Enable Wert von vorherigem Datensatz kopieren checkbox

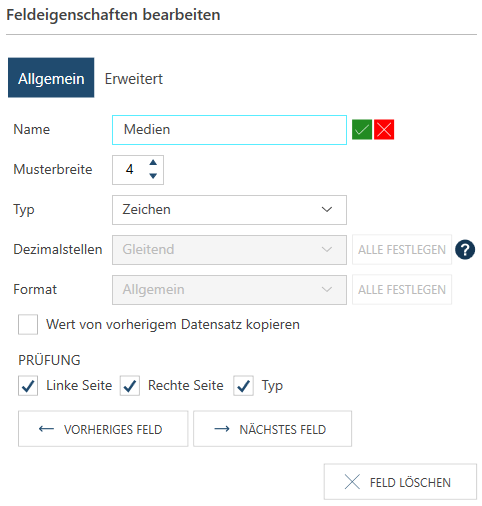28,324
